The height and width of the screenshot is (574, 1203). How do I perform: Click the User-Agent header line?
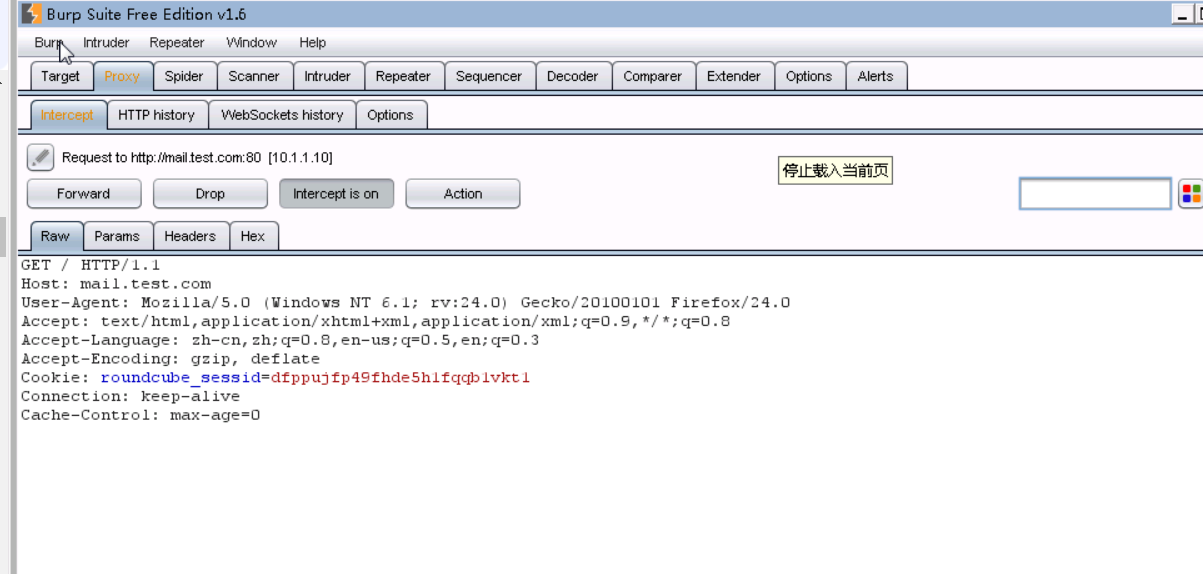coord(405,303)
